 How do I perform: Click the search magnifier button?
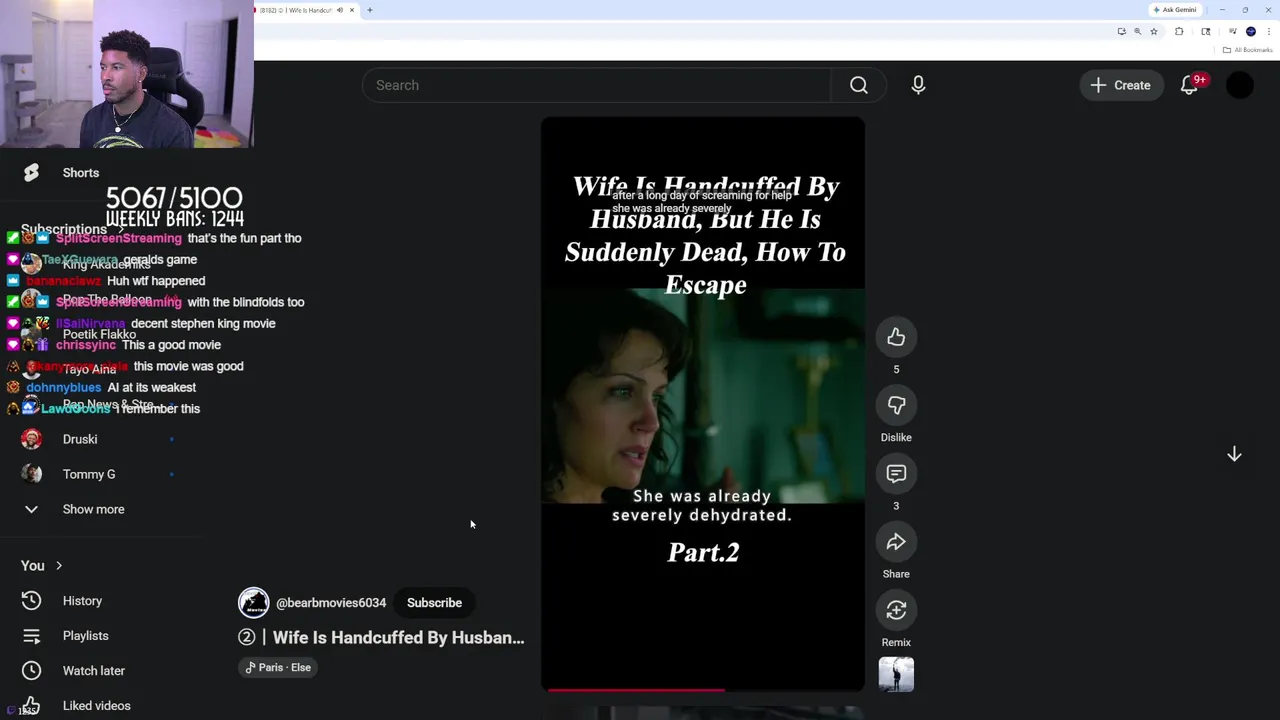pyautogui.click(x=858, y=85)
